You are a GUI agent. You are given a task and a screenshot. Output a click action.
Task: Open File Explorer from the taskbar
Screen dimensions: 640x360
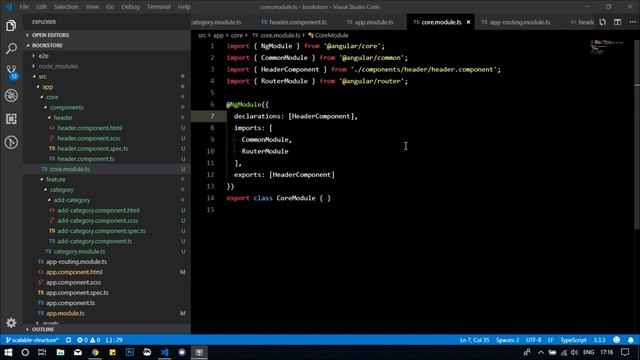60,352
